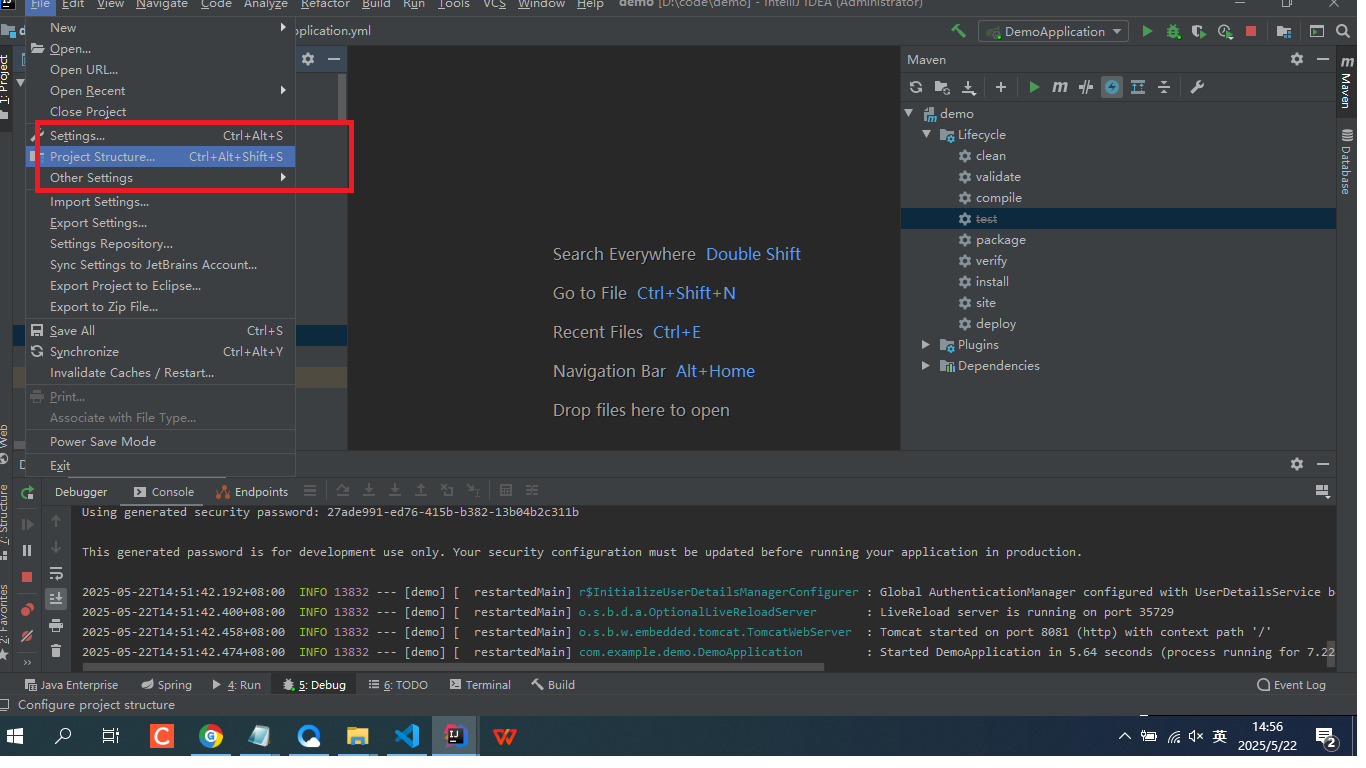Show Maven dependencies diagram icon

[1138, 87]
